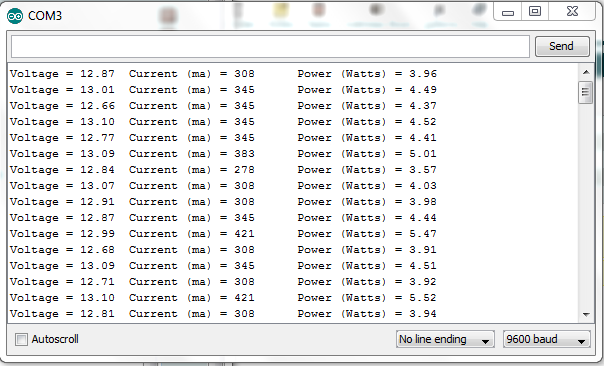Image resolution: width=604 pixels, height=366 pixels.
Task: Click the Voltage = 13.07 reading
Action: (x=62, y=186)
